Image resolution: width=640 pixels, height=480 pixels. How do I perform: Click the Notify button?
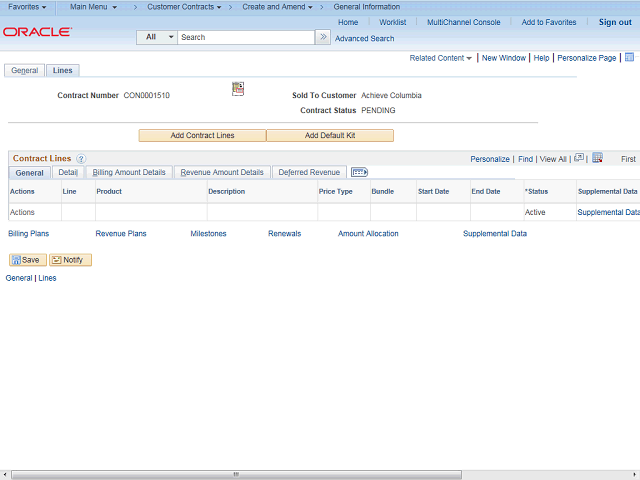70,260
